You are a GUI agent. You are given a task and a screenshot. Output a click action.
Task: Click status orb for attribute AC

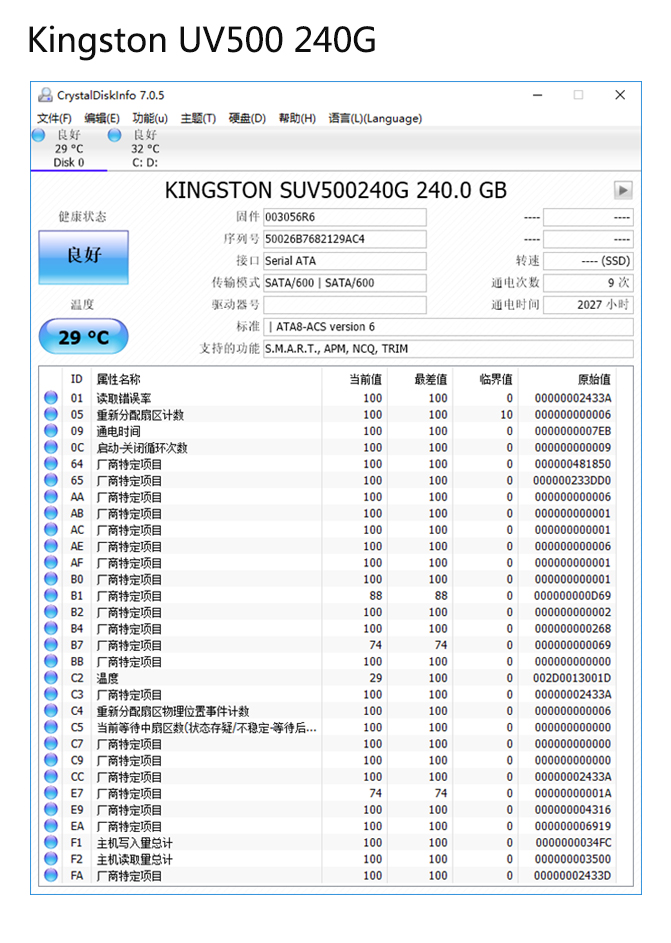click(51, 529)
